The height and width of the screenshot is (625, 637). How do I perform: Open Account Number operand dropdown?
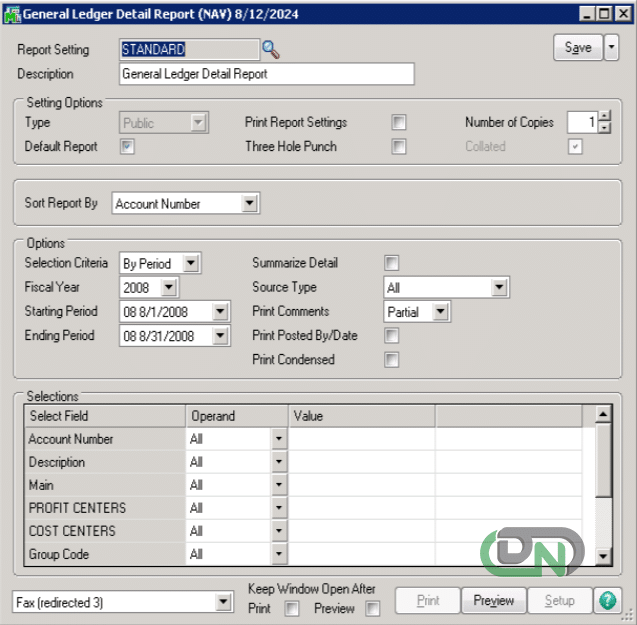[279, 438]
